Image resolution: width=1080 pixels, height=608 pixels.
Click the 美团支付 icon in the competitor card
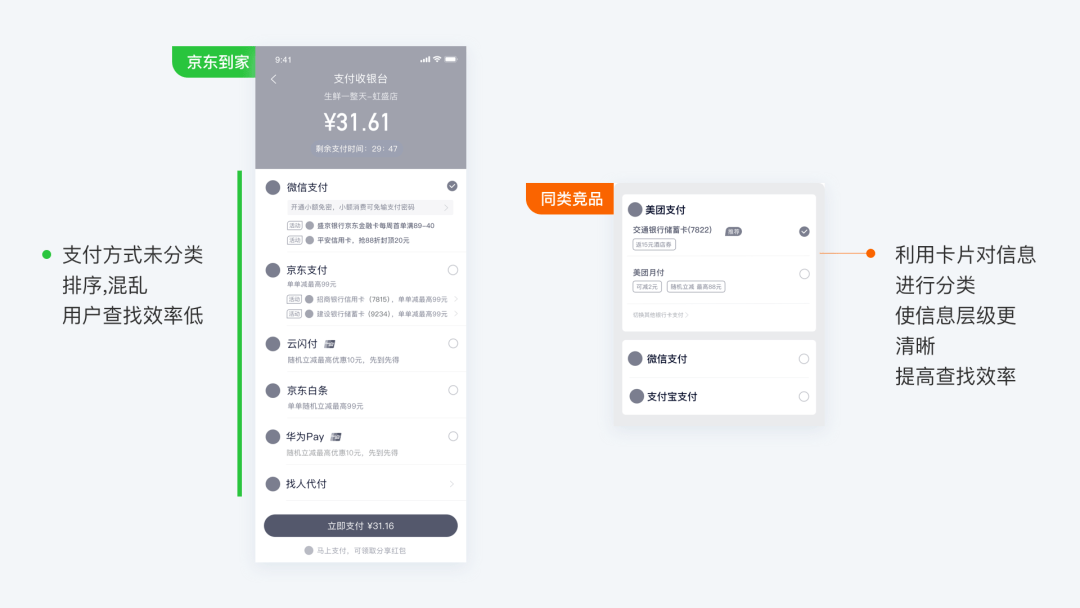635,209
